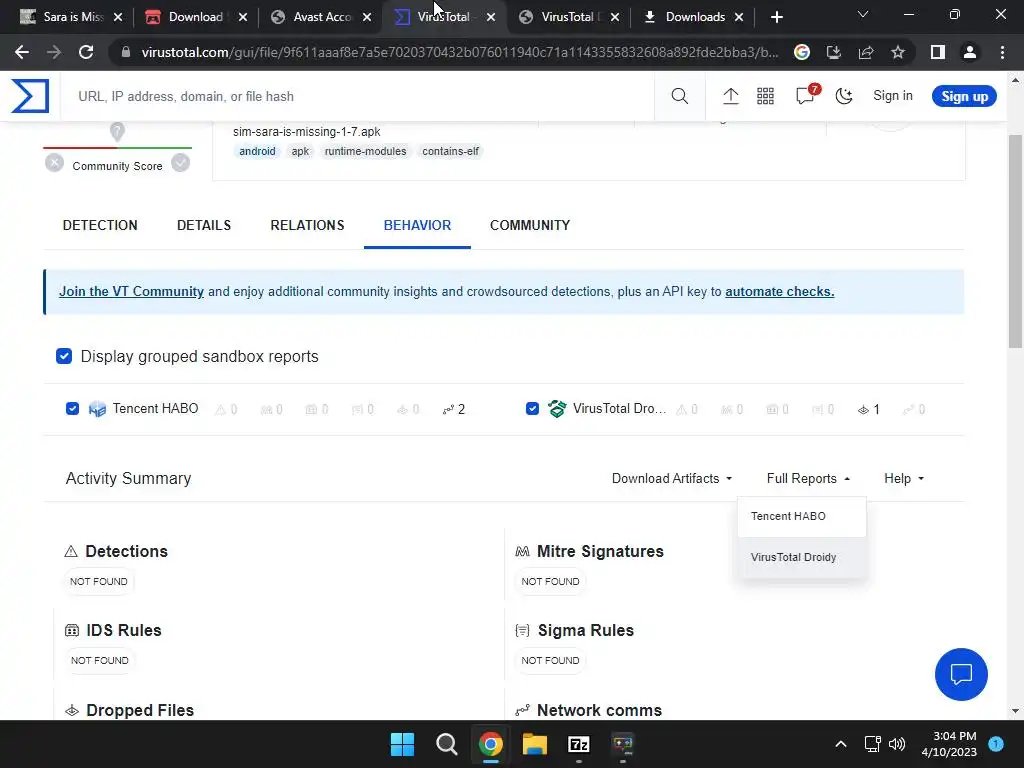
Task: Click the Tencent HABO sandbox icon
Action: click(x=97, y=409)
